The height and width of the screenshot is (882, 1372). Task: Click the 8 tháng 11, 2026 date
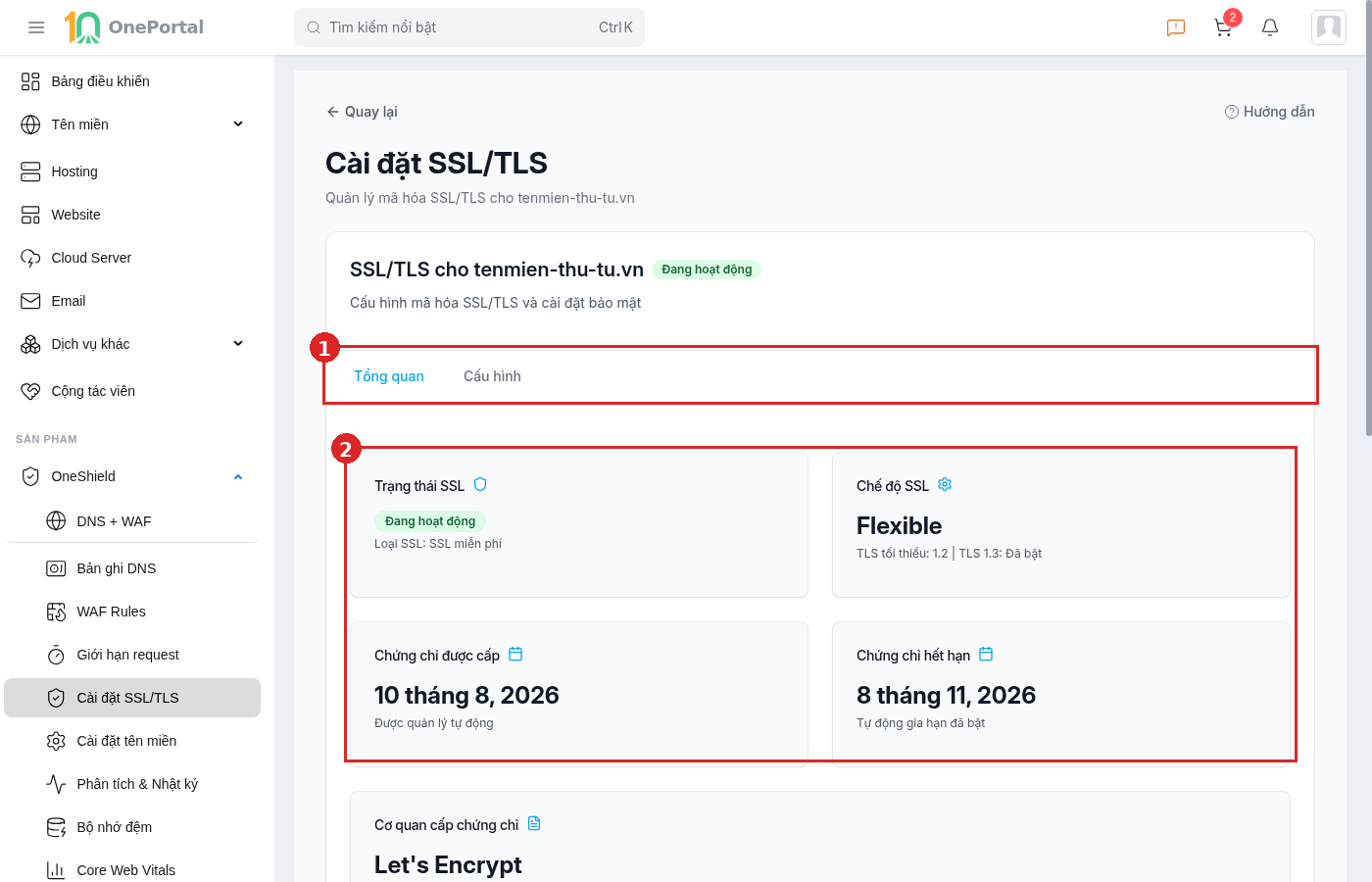coord(946,695)
